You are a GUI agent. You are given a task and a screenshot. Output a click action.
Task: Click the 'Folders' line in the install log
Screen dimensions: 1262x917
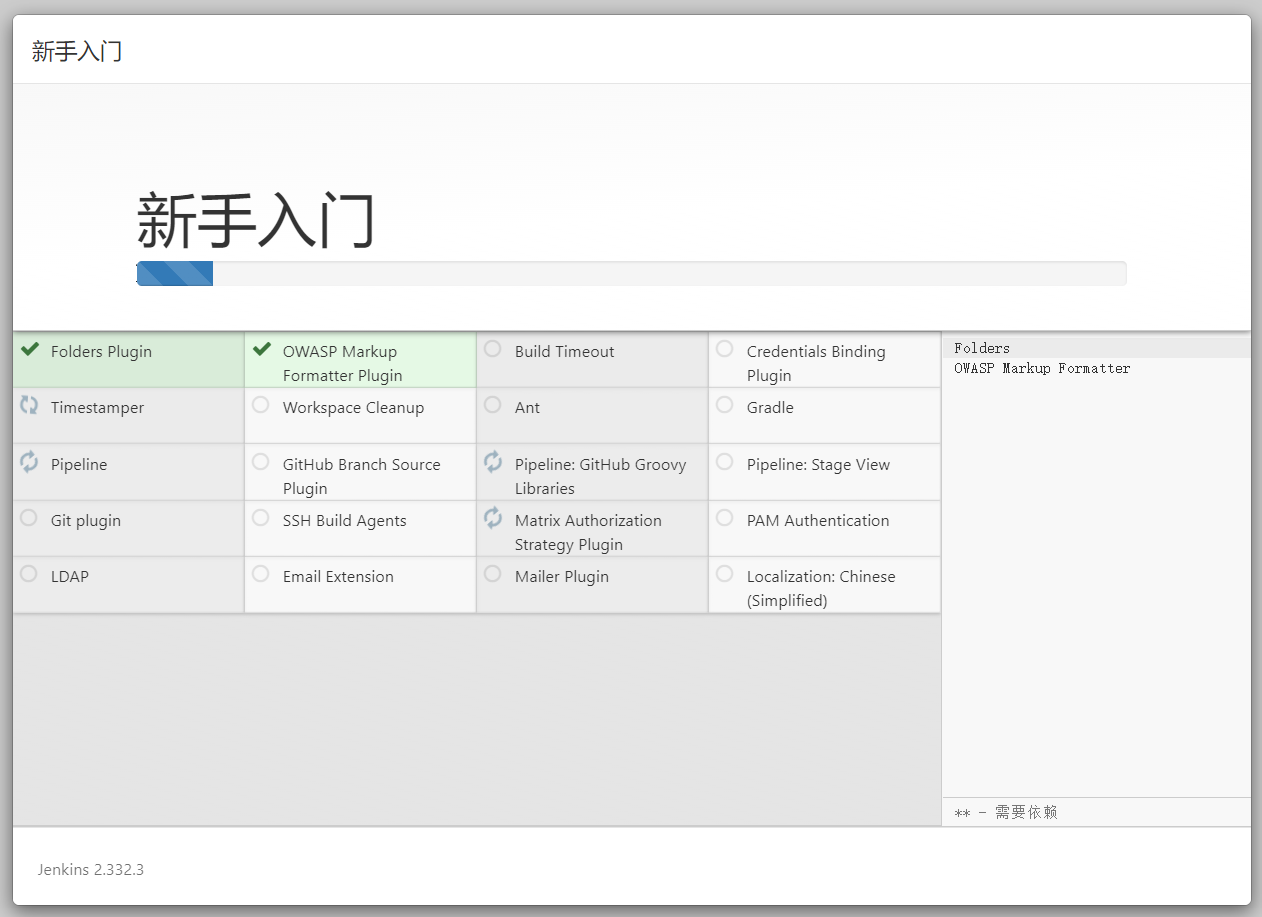pyautogui.click(x=982, y=348)
